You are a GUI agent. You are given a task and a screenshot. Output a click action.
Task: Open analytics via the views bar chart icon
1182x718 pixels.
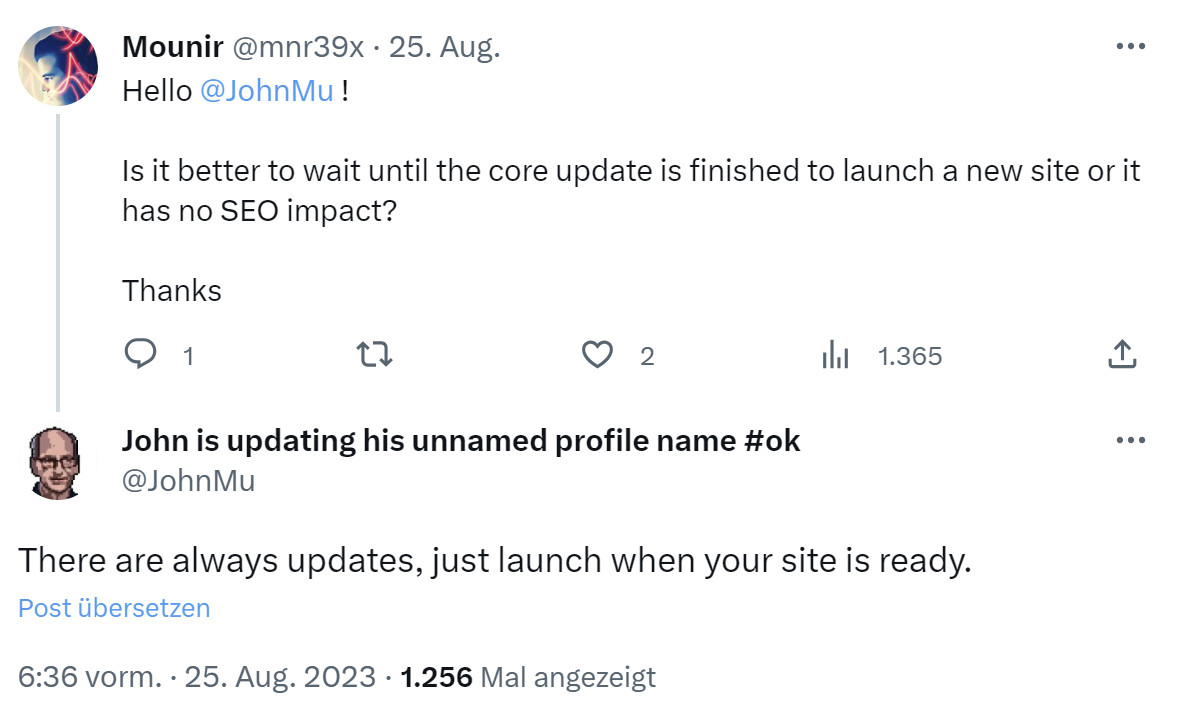coord(836,354)
